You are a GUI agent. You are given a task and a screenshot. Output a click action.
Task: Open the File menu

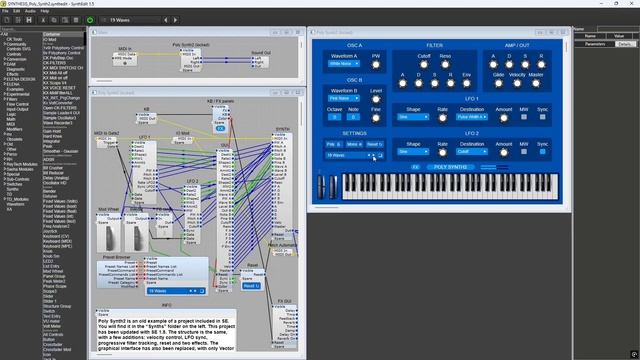click(x=5, y=11)
